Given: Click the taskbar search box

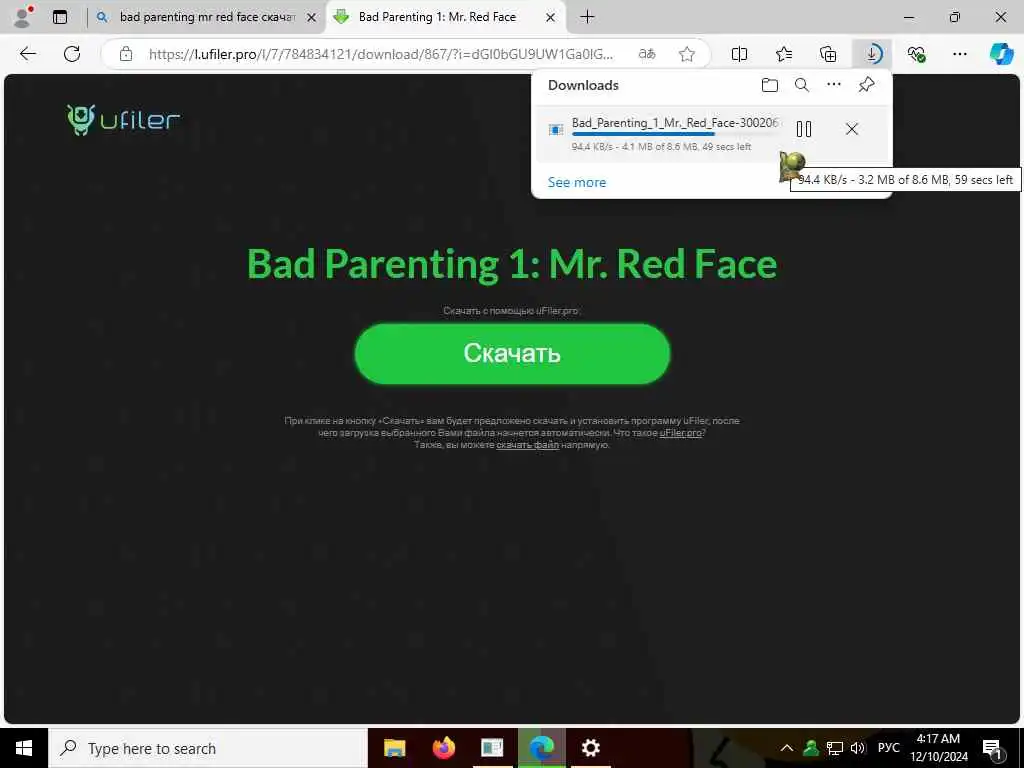Looking at the screenshot, I should click(x=208, y=748).
